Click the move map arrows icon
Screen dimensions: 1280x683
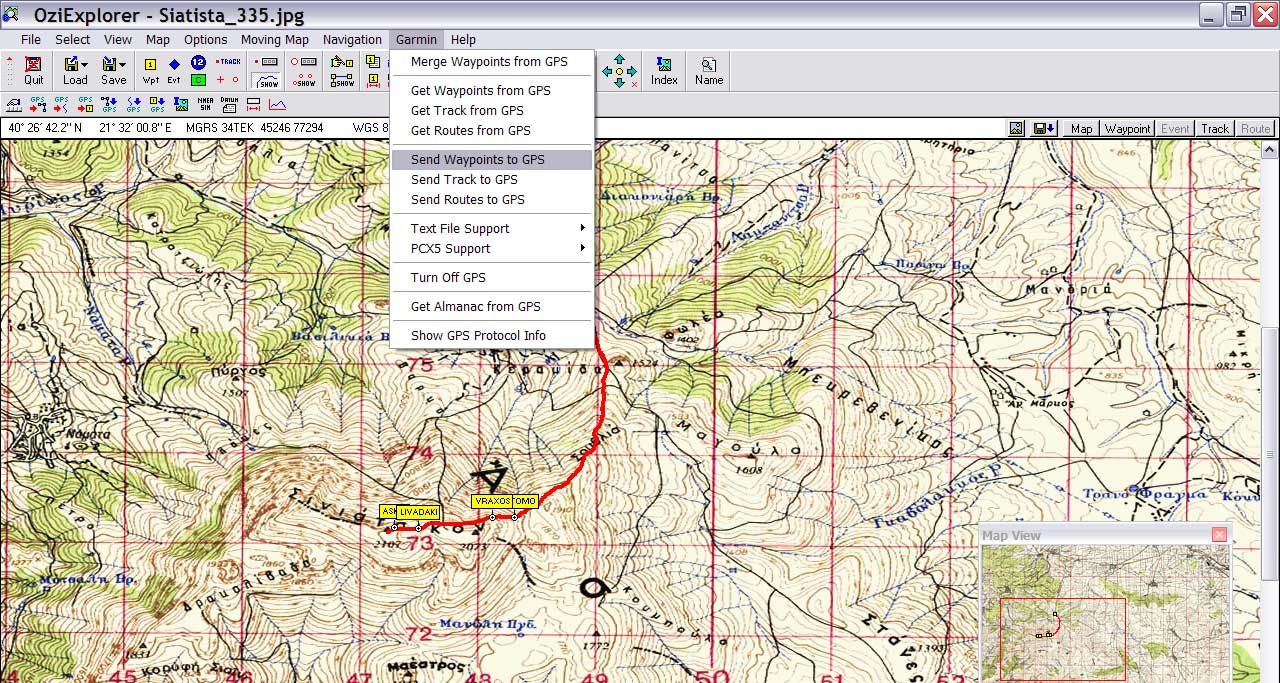coord(619,71)
